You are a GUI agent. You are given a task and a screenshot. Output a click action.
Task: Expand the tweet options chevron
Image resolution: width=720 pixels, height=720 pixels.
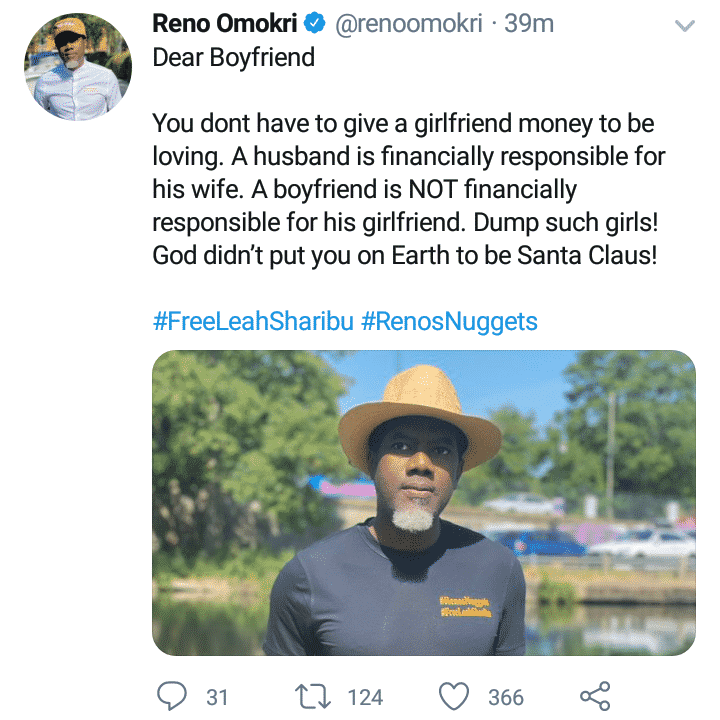pyautogui.click(x=684, y=27)
